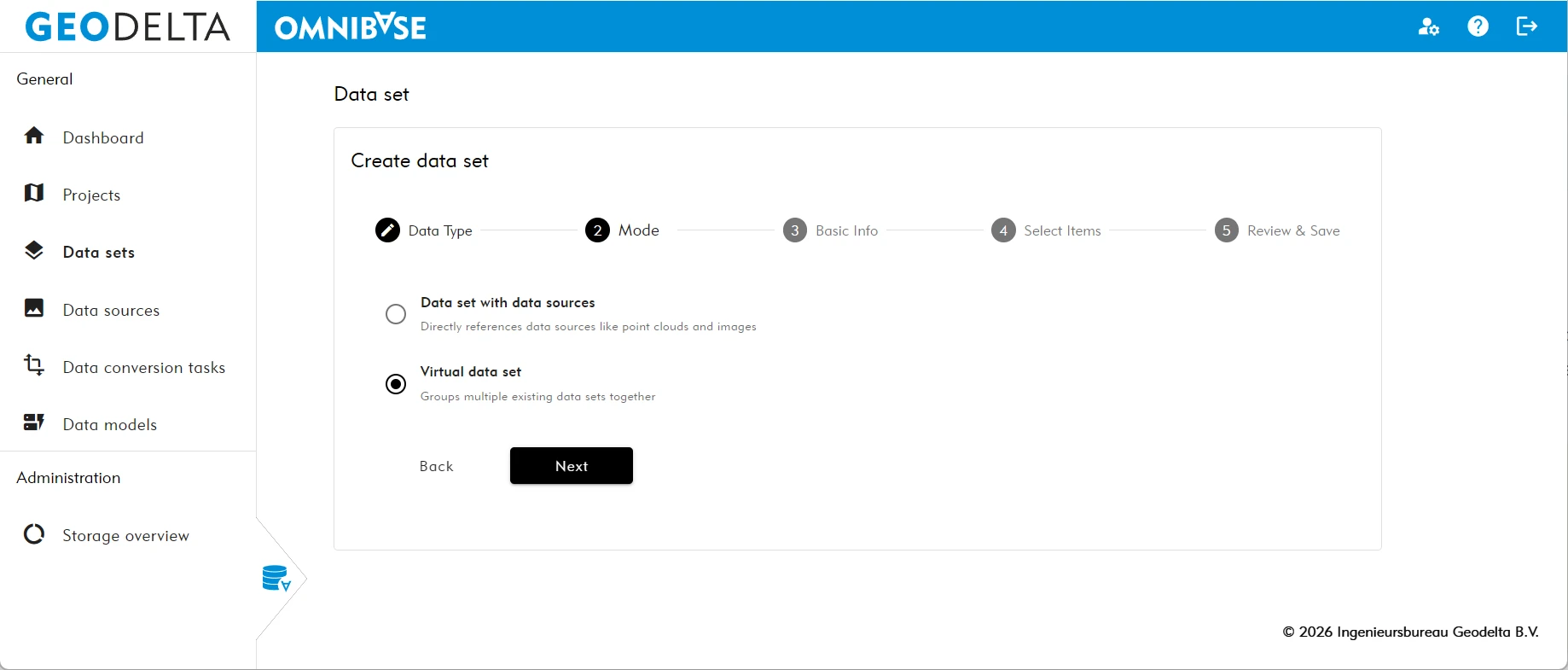The image size is (1568, 670).
Task: Click the Storage overview circle icon
Action: [34, 534]
